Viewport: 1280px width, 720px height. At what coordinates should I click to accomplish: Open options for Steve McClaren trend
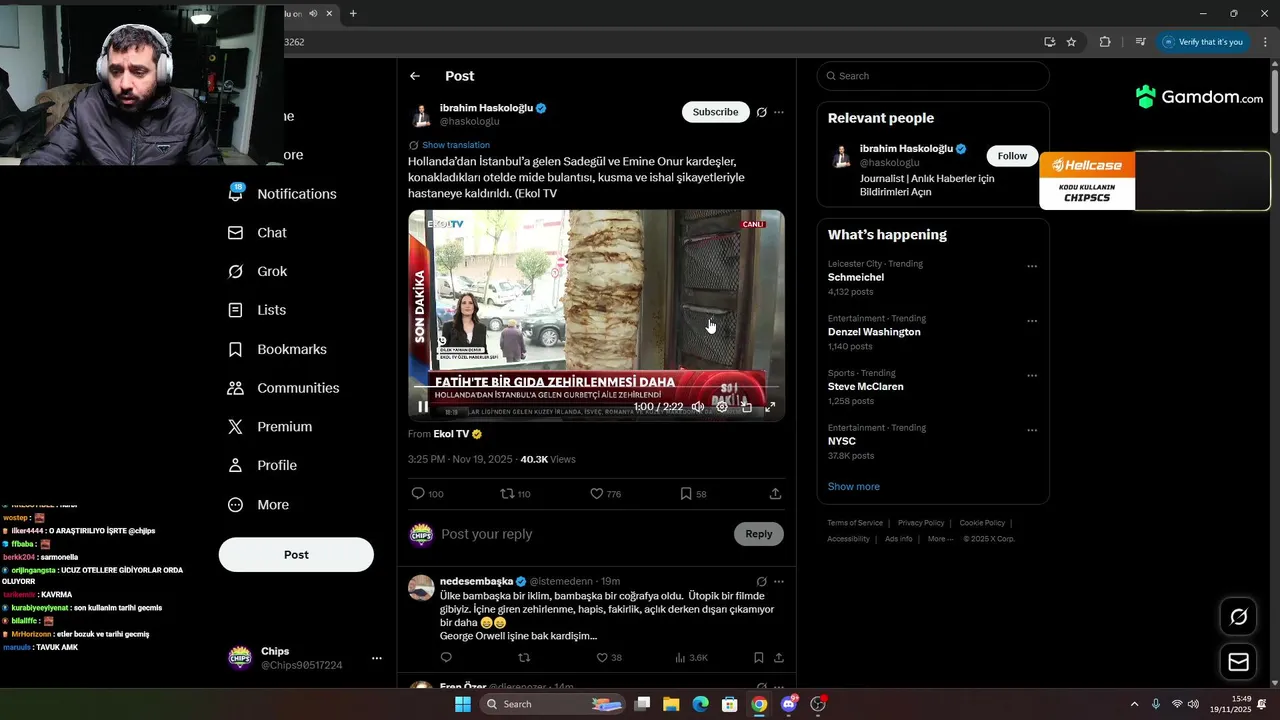(x=1032, y=376)
